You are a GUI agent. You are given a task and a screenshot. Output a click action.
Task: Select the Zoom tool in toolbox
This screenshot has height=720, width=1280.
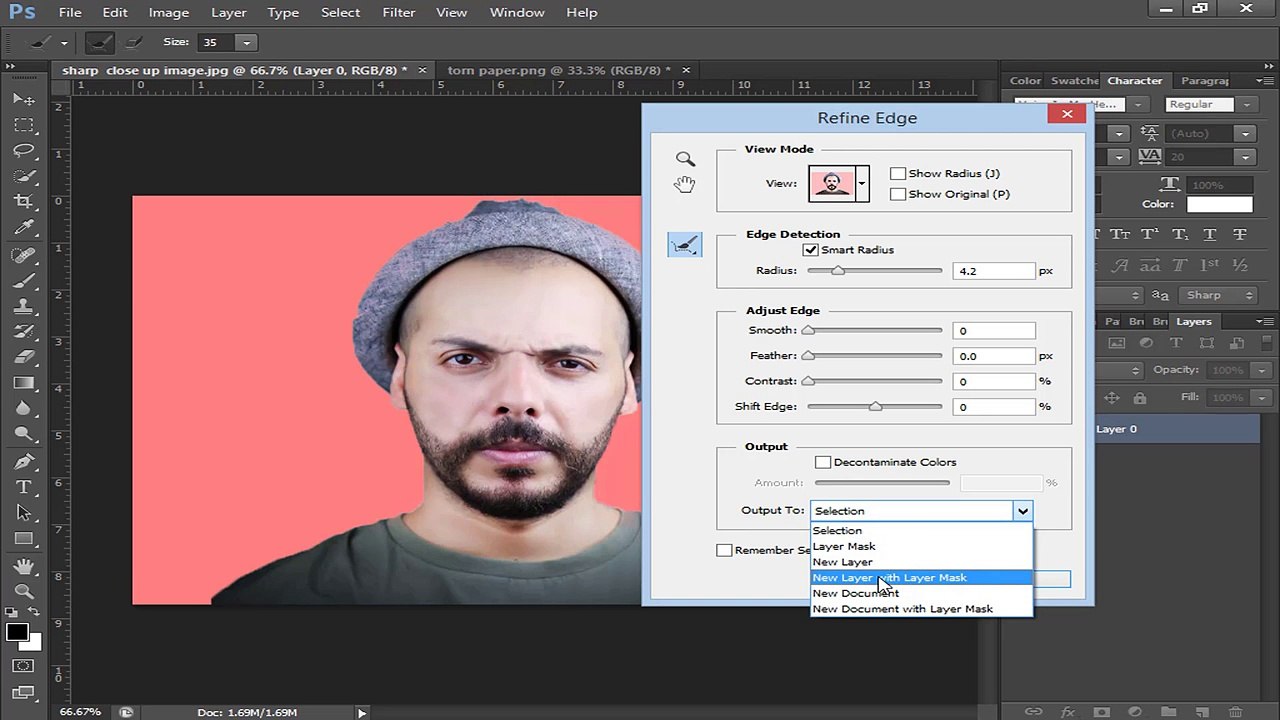[24, 592]
